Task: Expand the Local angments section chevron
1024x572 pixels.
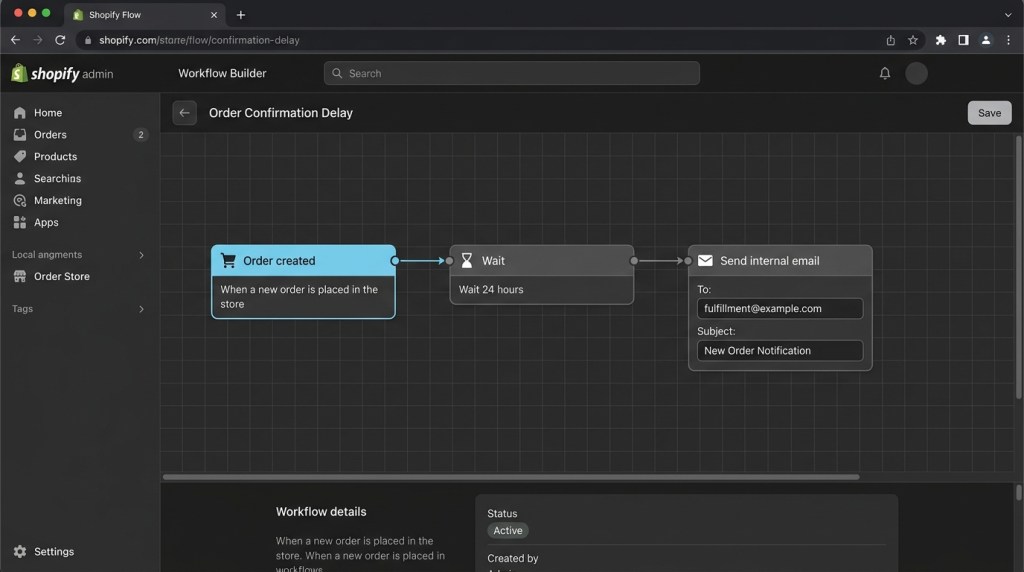Action: pyautogui.click(x=141, y=255)
